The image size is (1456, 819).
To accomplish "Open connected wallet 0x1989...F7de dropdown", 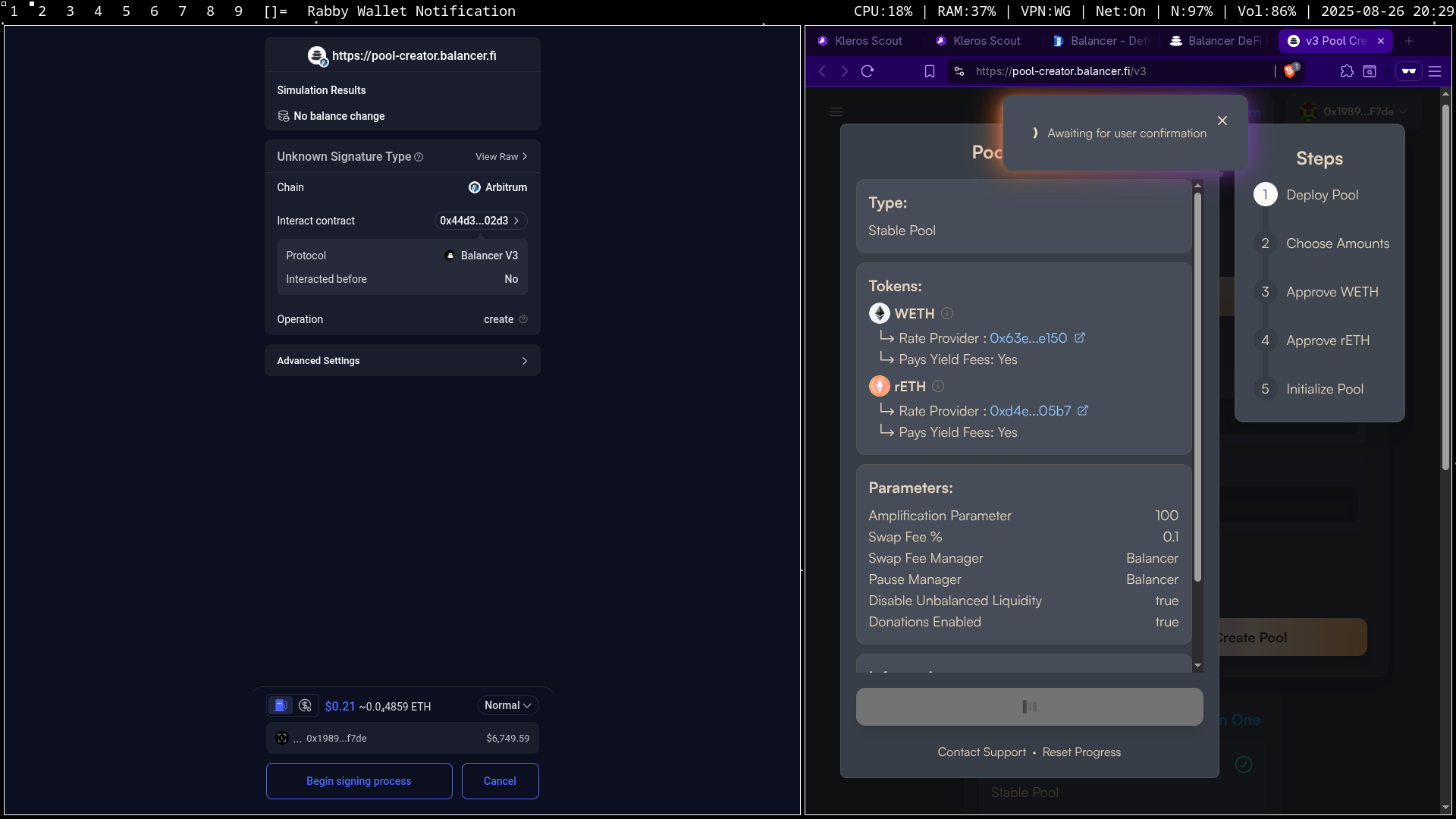I will tap(1354, 111).
